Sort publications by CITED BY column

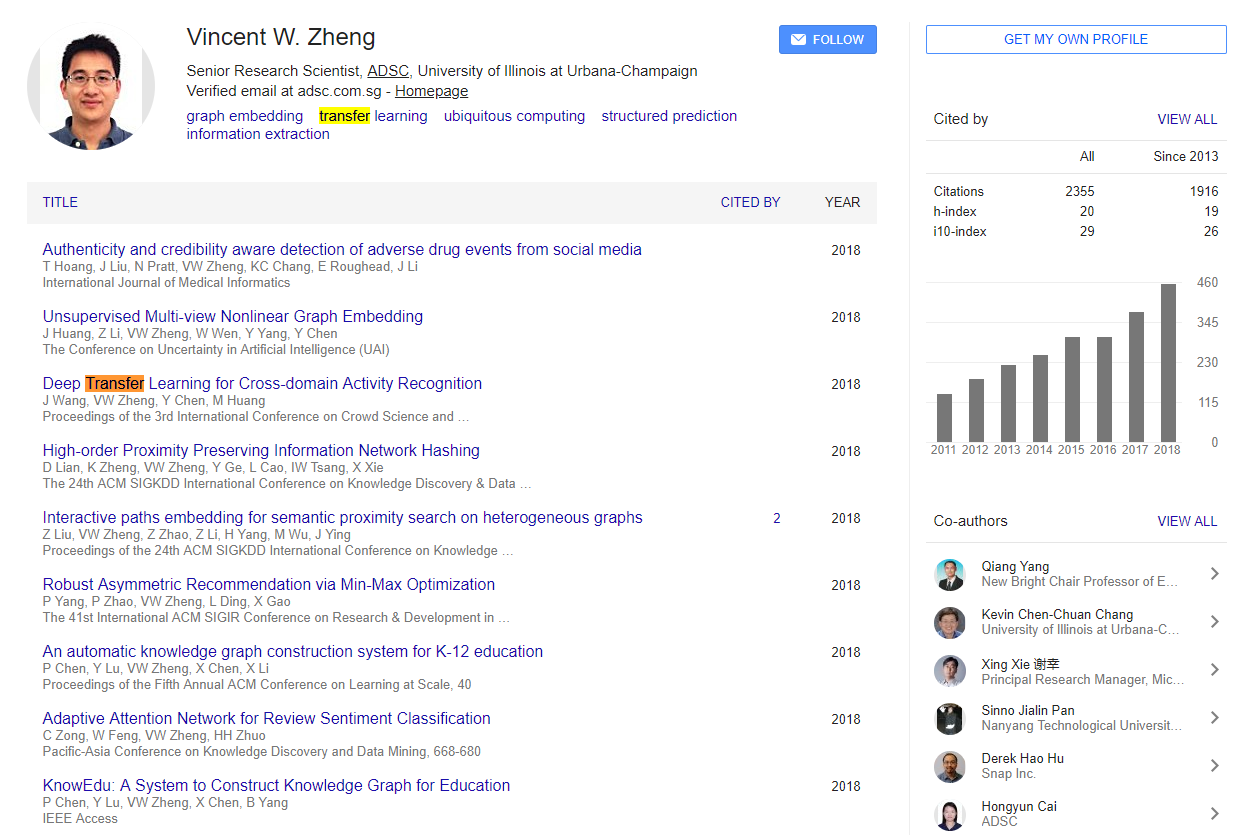[750, 202]
